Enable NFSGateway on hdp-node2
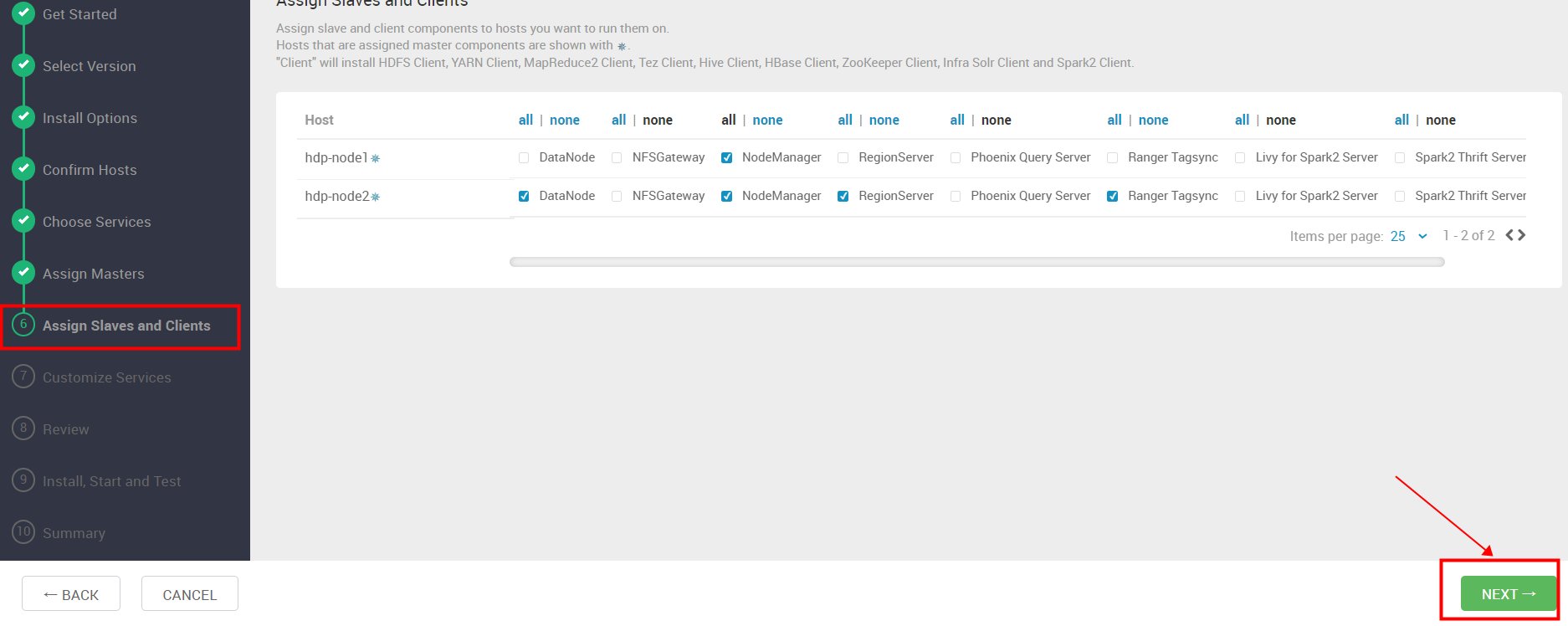Viewport: 1568px width, 626px height. 617,196
